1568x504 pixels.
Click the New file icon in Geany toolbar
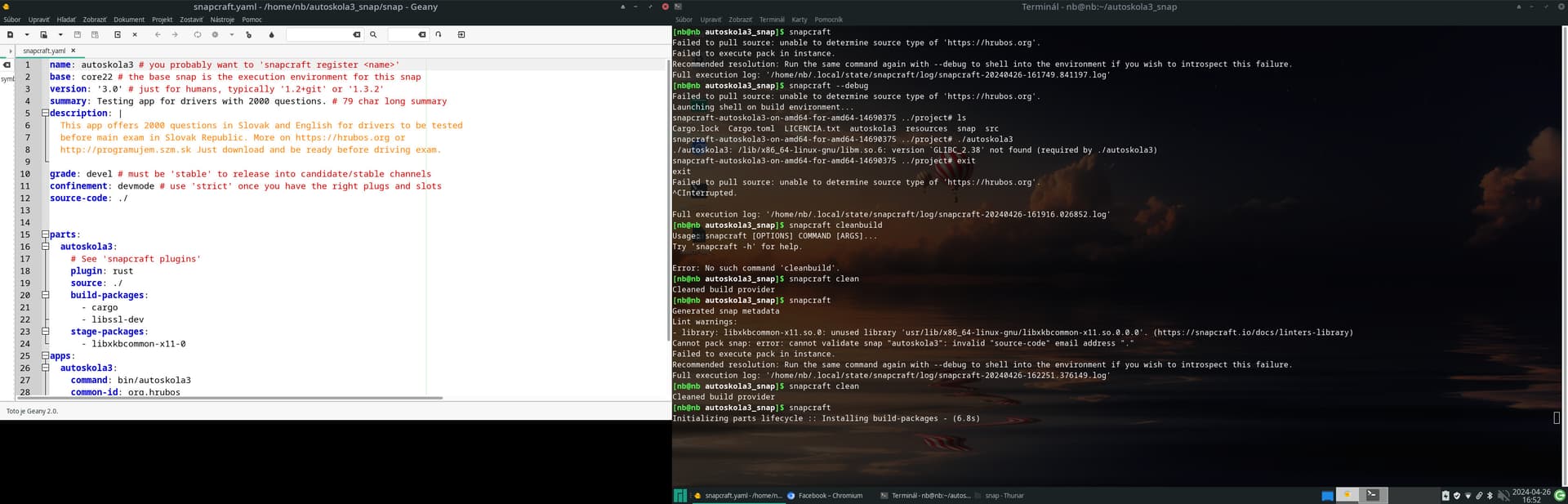11,35
